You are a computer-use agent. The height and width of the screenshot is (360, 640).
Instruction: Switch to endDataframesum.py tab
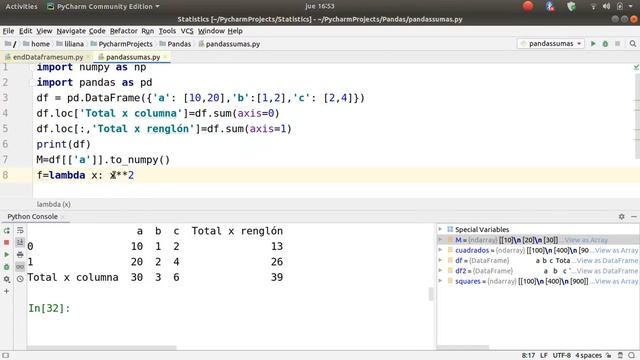point(48,57)
